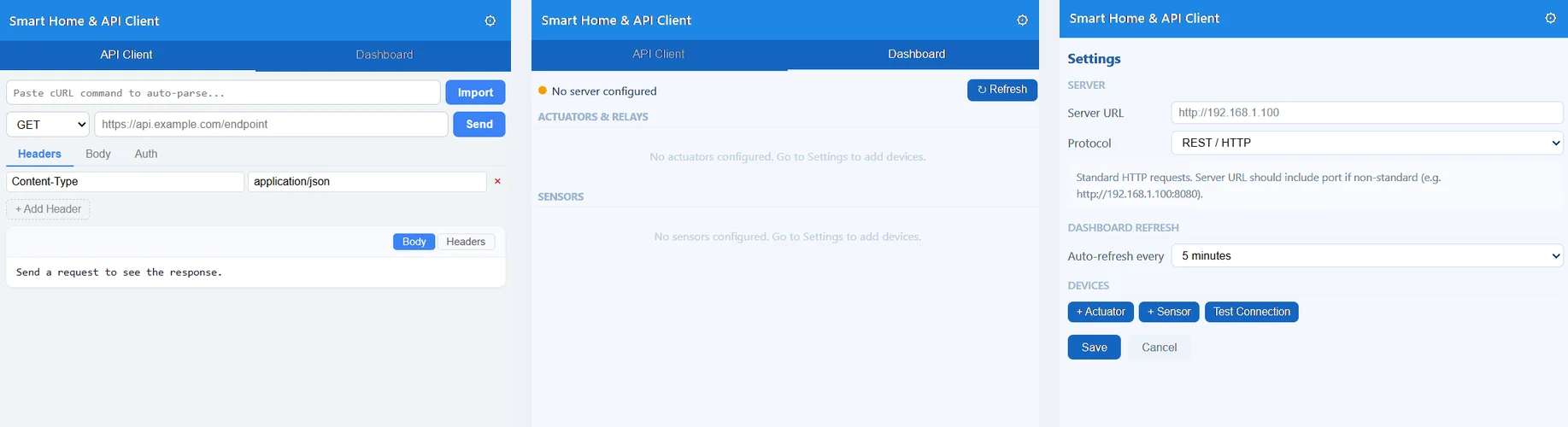Image resolution: width=1568 pixels, height=427 pixels.
Task: Click the 'No actuators configured' message
Action: pos(787,157)
